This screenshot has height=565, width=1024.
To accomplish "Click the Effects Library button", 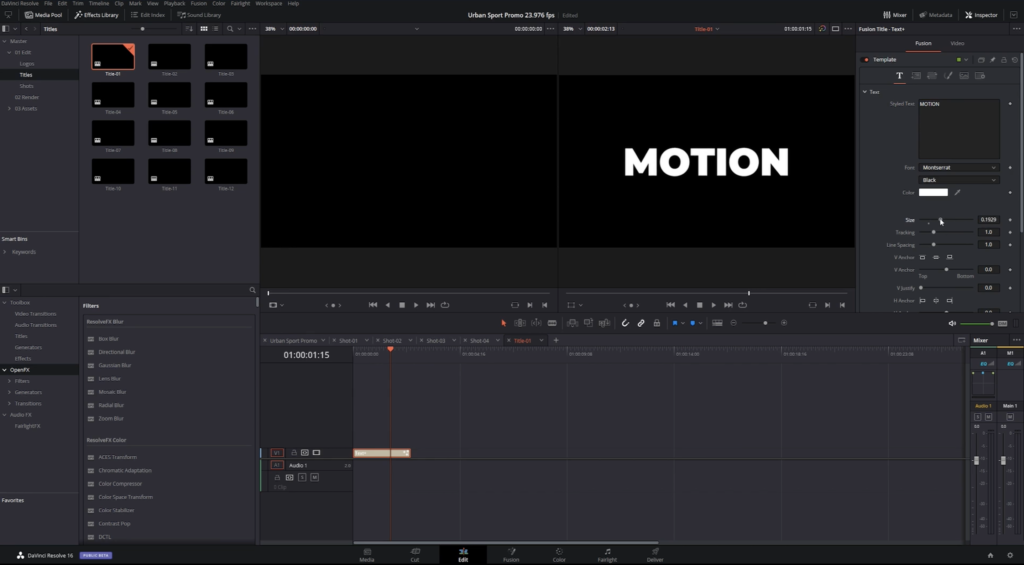I will [x=96, y=15].
